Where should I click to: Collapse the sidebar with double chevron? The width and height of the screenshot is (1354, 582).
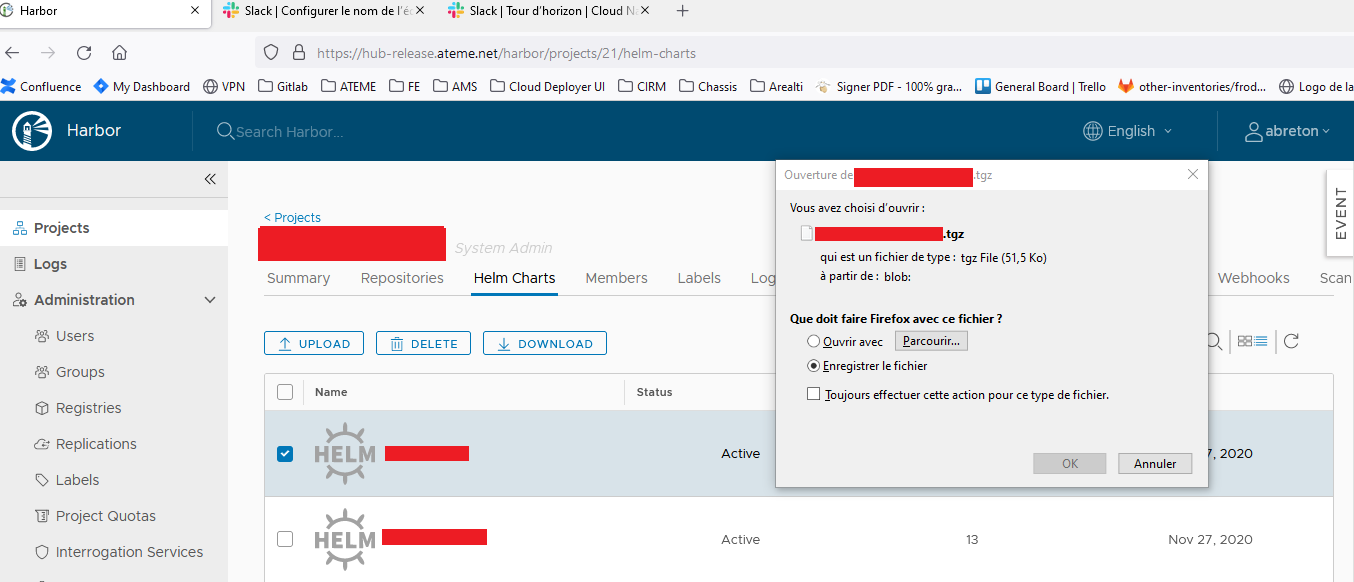(x=210, y=179)
